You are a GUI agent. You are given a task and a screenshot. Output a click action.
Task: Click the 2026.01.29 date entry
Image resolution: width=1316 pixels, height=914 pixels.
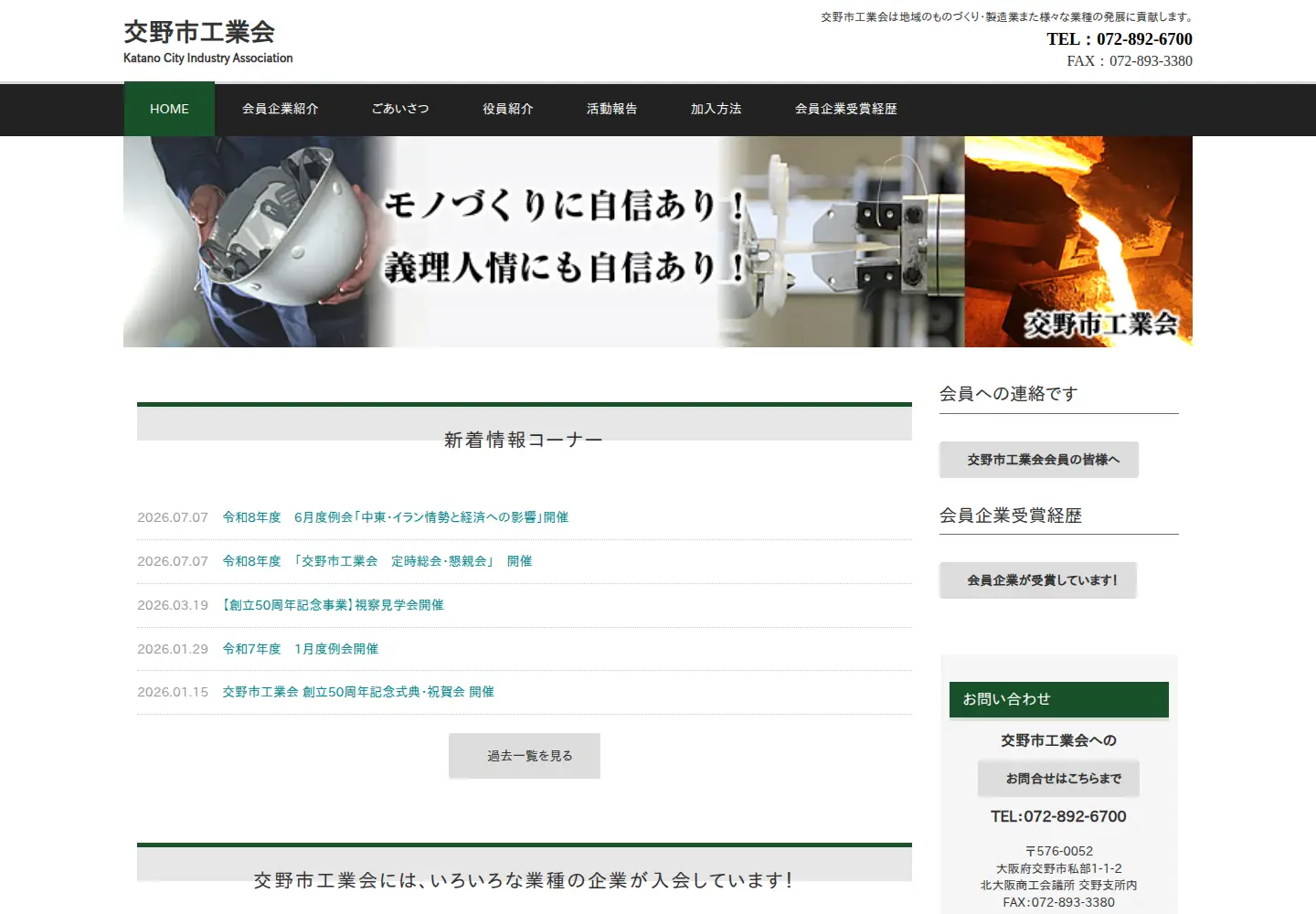(x=173, y=649)
